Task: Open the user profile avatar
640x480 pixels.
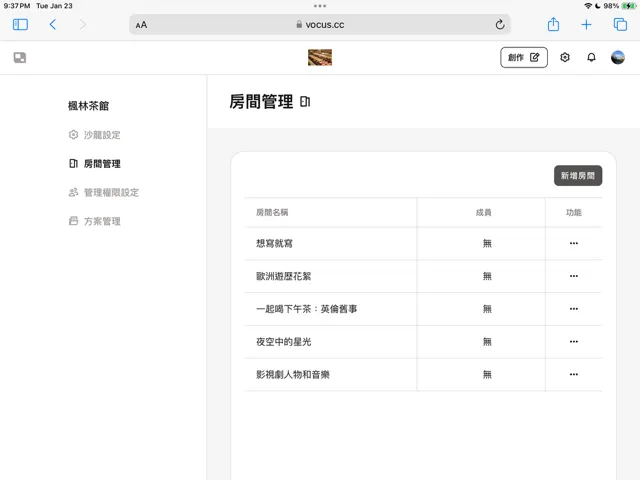Action: click(x=618, y=58)
